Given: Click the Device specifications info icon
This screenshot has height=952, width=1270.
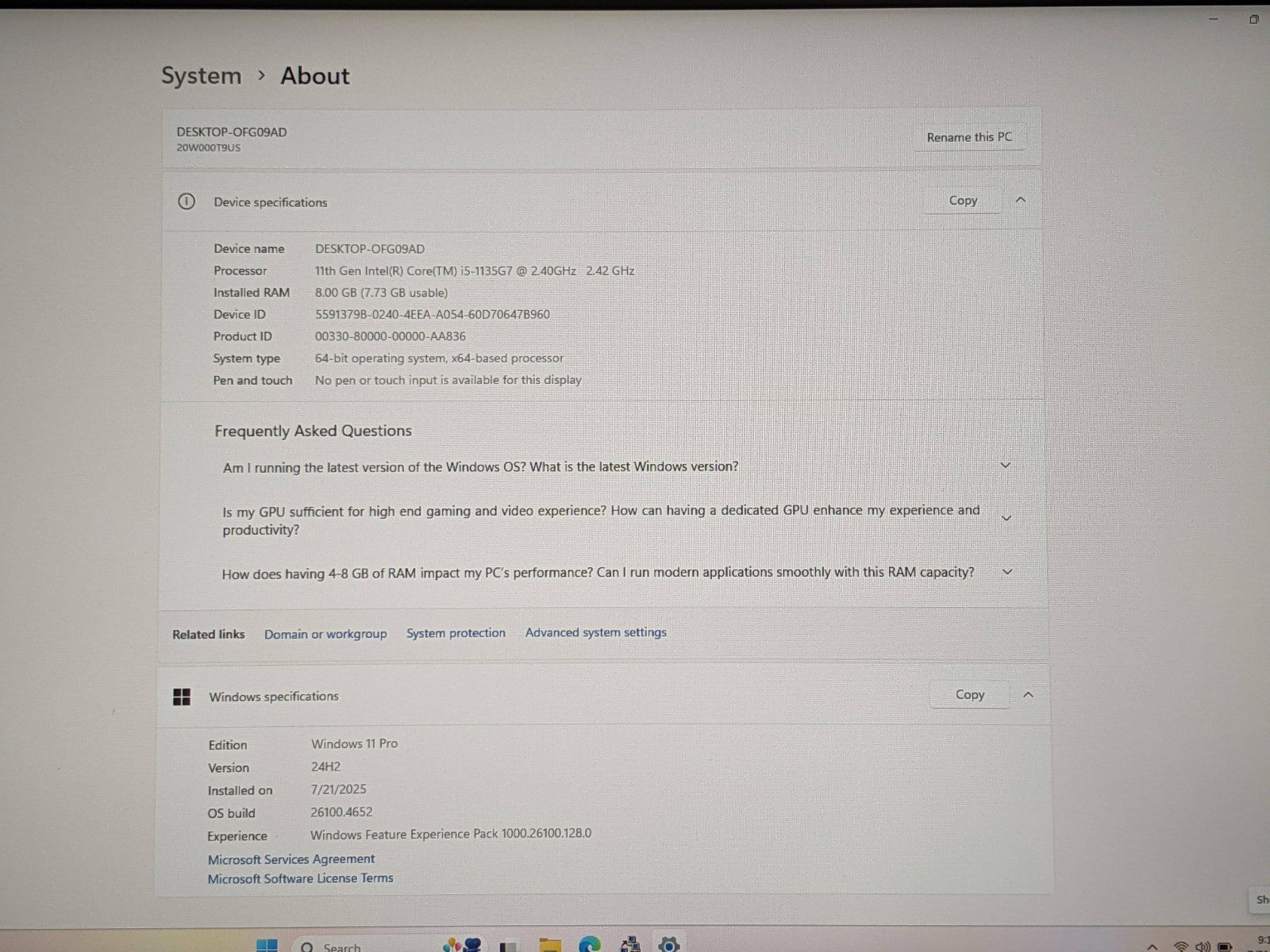Looking at the screenshot, I should point(187,202).
